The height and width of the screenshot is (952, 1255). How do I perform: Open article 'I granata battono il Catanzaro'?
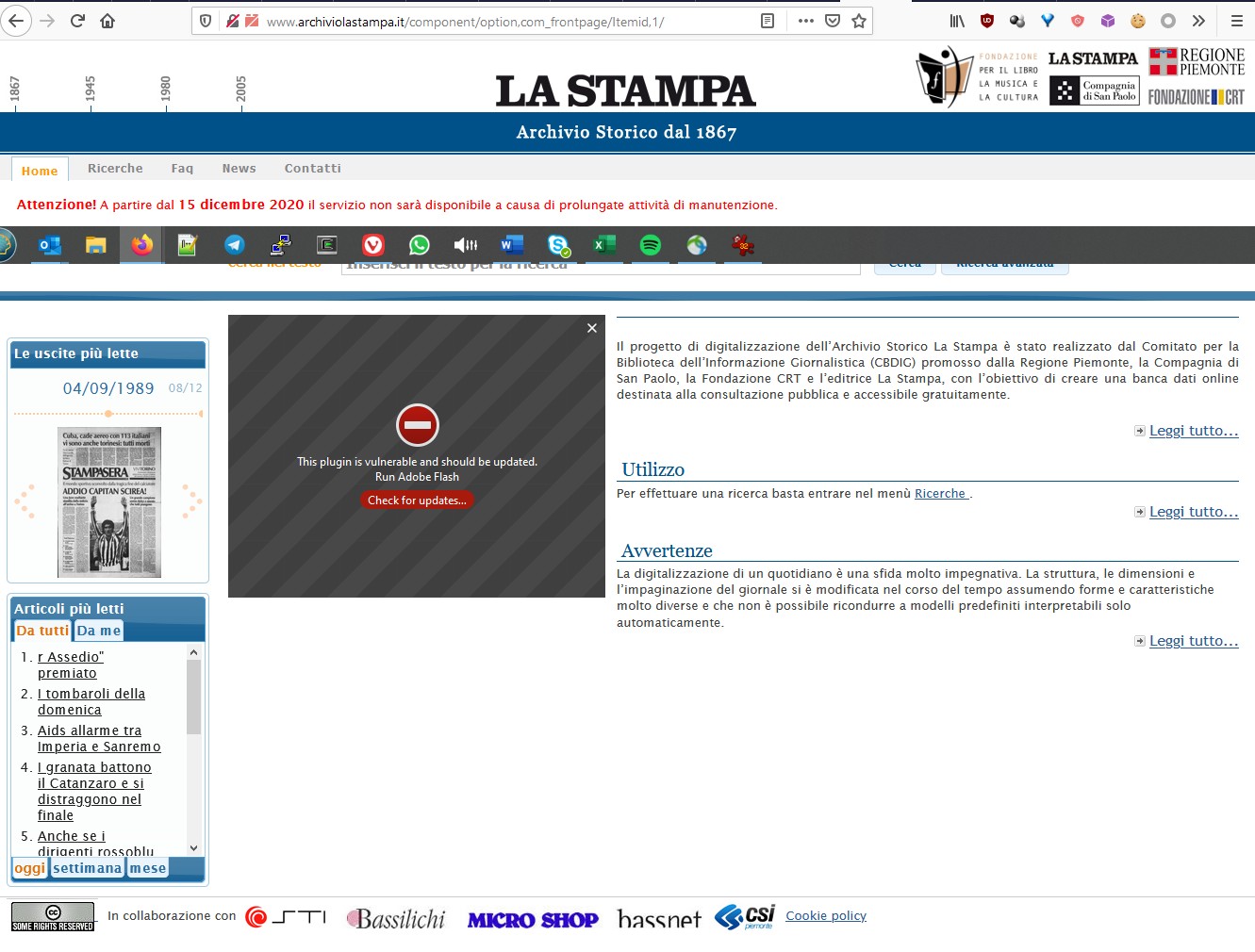pos(94,792)
